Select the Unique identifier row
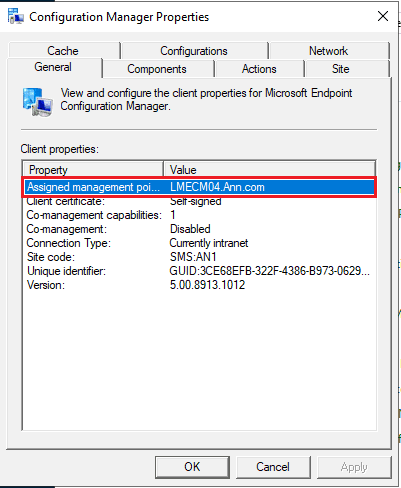 point(199,271)
